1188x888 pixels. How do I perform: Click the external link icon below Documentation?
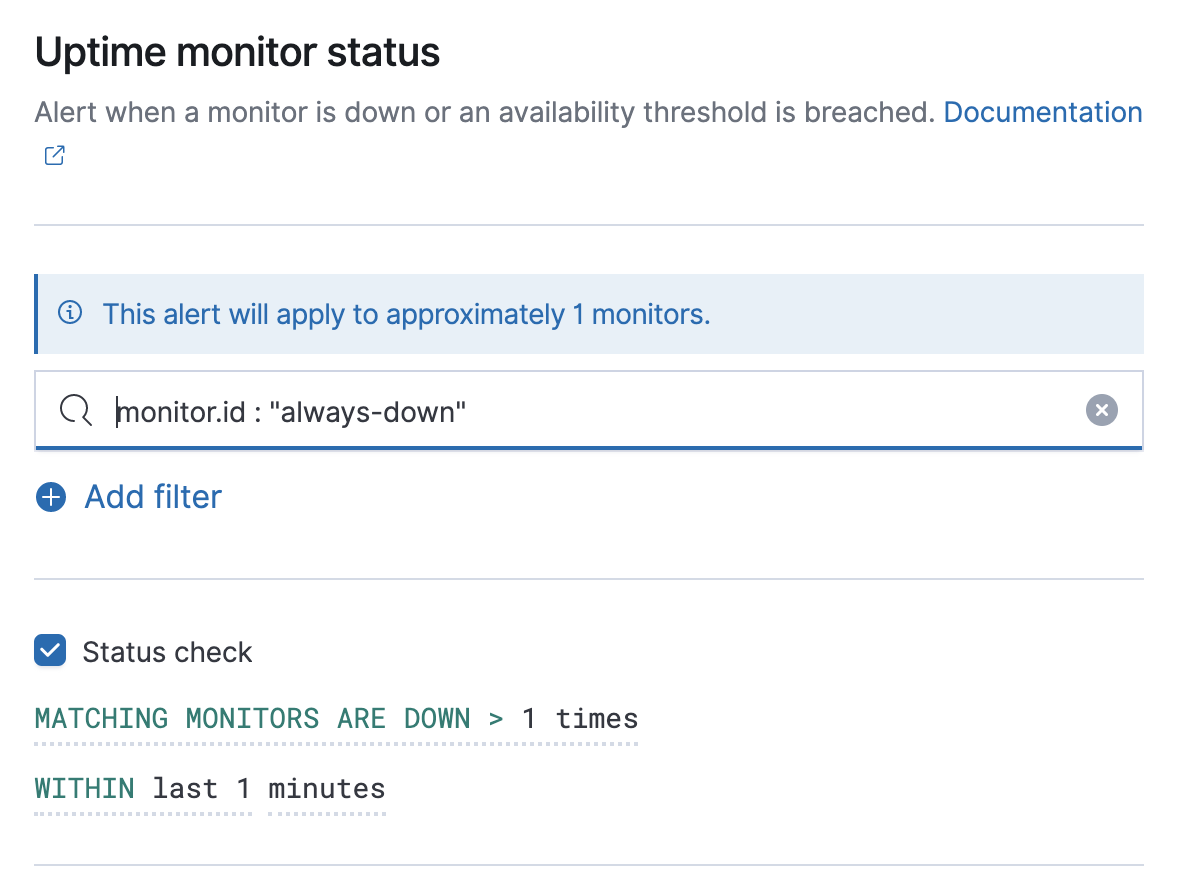pyautogui.click(x=53, y=155)
